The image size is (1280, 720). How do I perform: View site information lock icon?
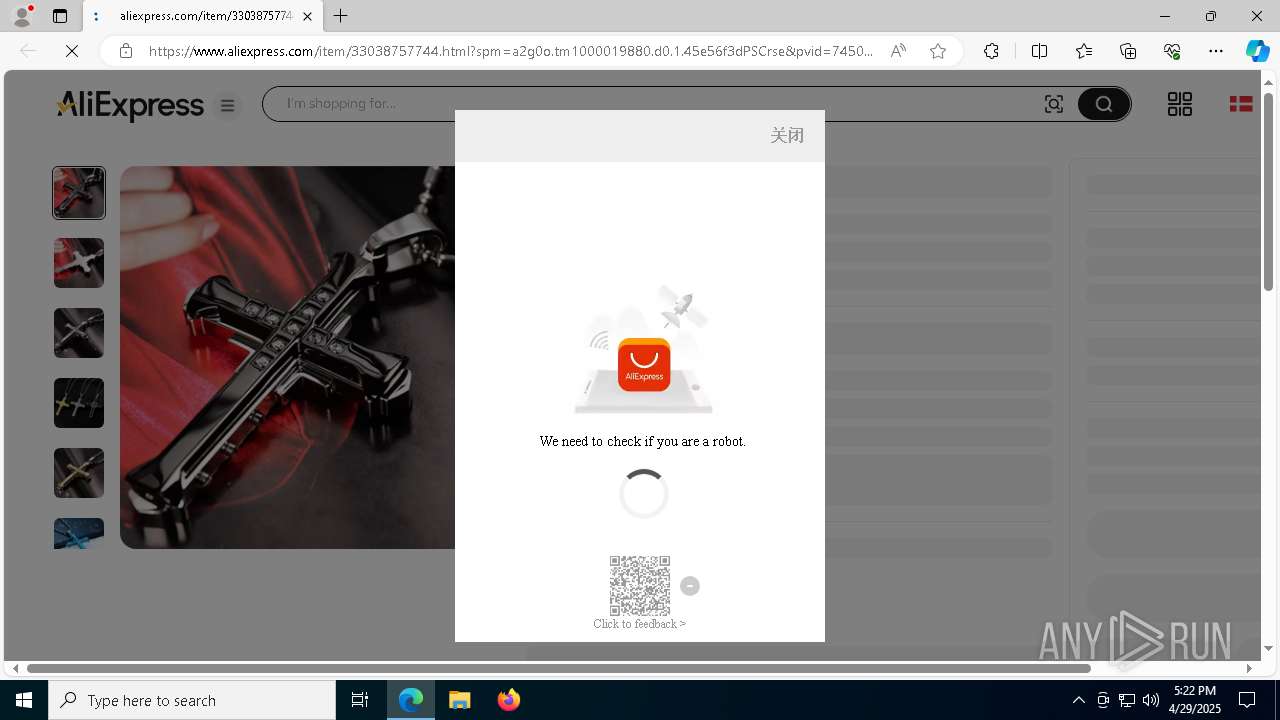pyautogui.click(x=126, y=51)
